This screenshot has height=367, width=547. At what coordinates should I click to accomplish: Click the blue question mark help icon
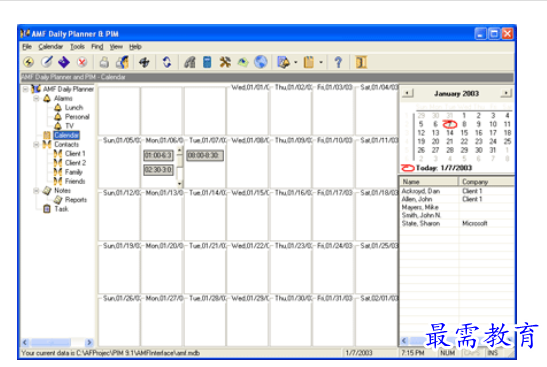coord(338,62)
